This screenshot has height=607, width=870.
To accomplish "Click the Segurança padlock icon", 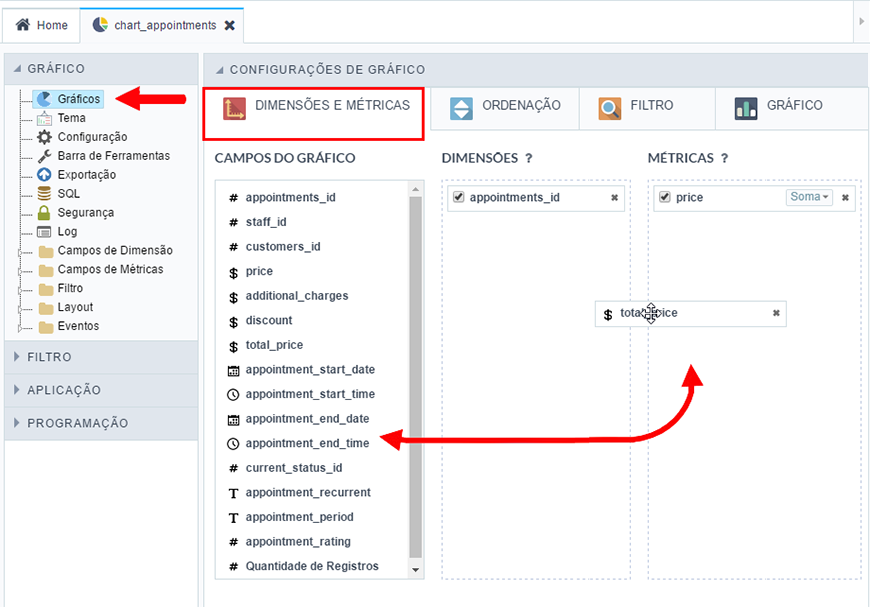I will click(x=44, y=213).
